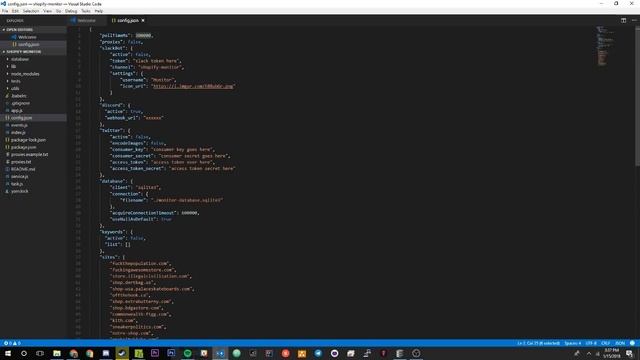Click the errors and warnings status indicator

[12, 343]
